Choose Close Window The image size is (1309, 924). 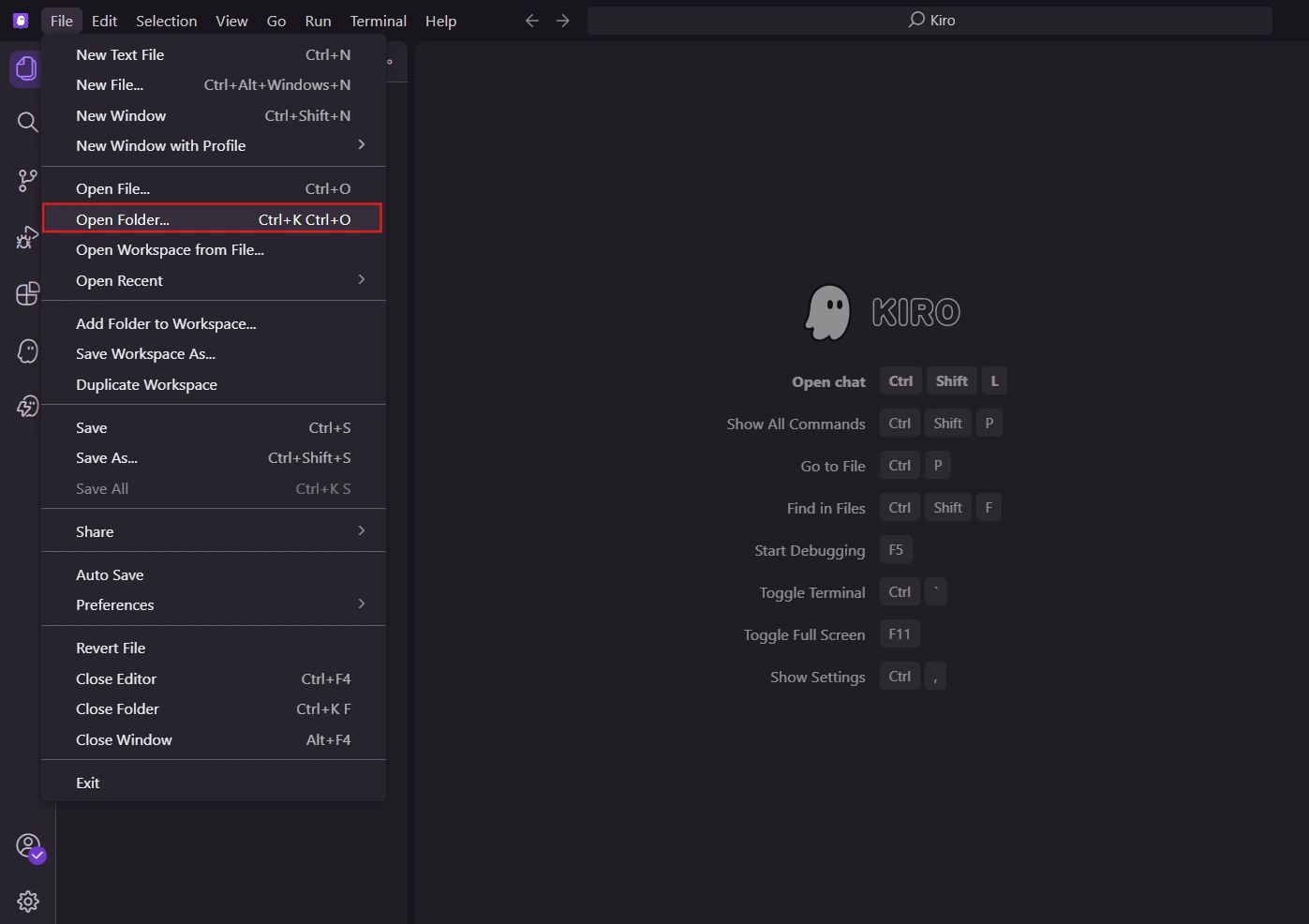(214, 739)
